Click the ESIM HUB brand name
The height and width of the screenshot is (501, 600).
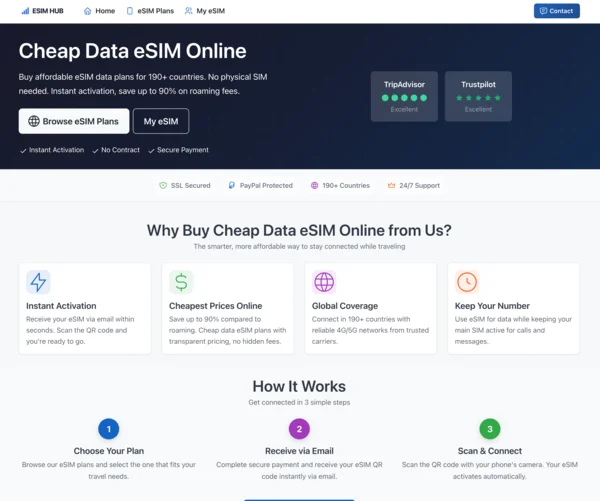coord(48,11)
